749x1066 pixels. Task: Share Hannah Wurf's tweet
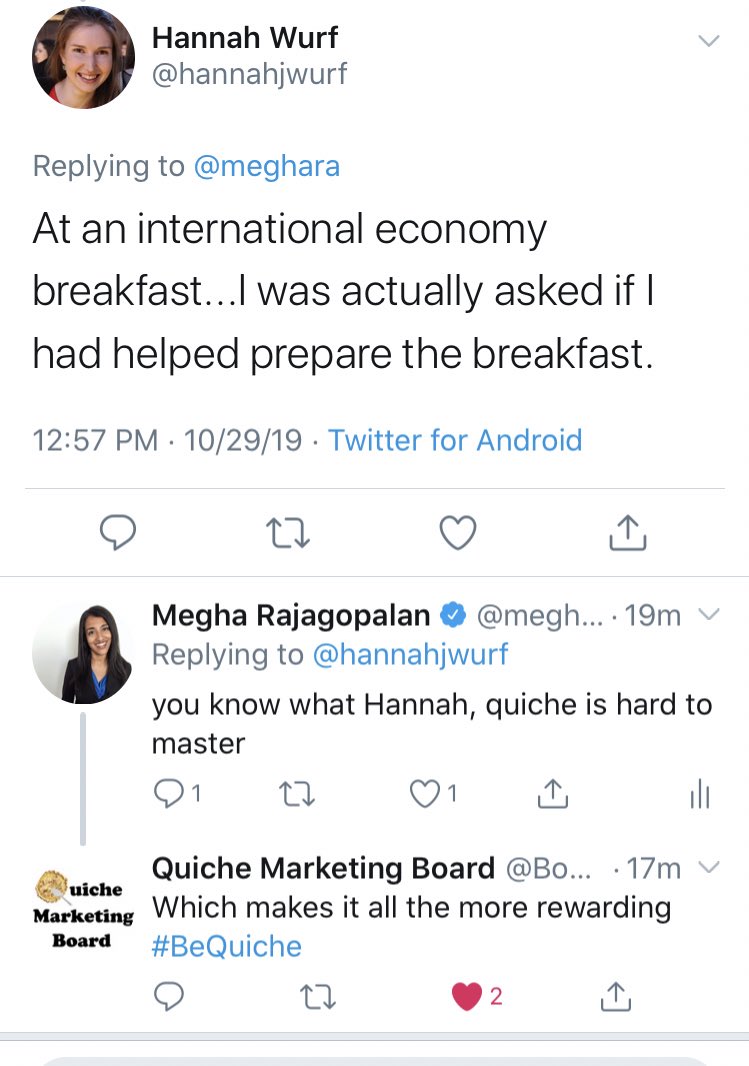[628, 532]
